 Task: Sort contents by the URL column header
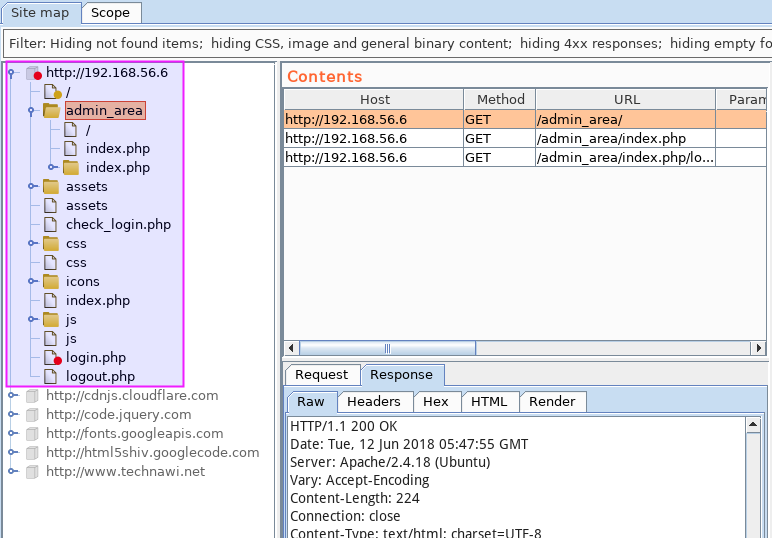click(626, 99)
